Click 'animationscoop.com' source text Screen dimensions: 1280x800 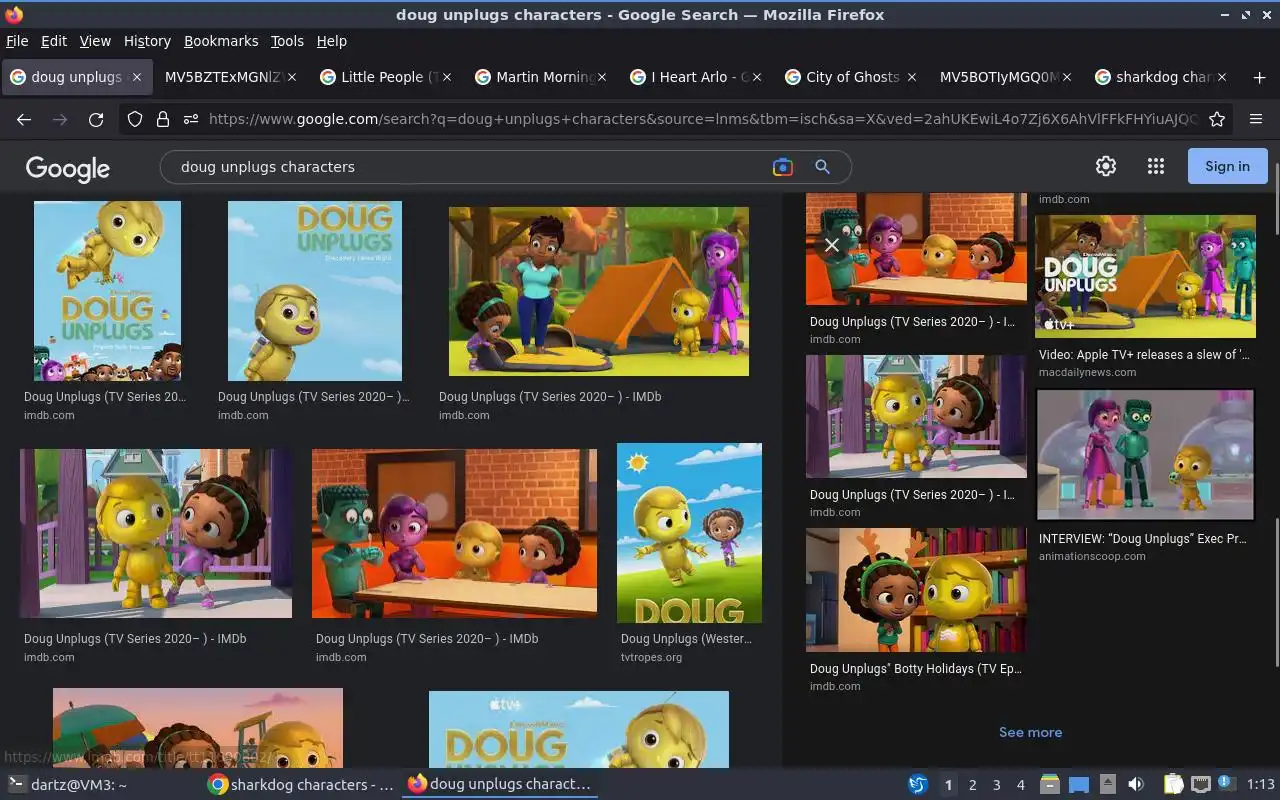click(1092, 556)
